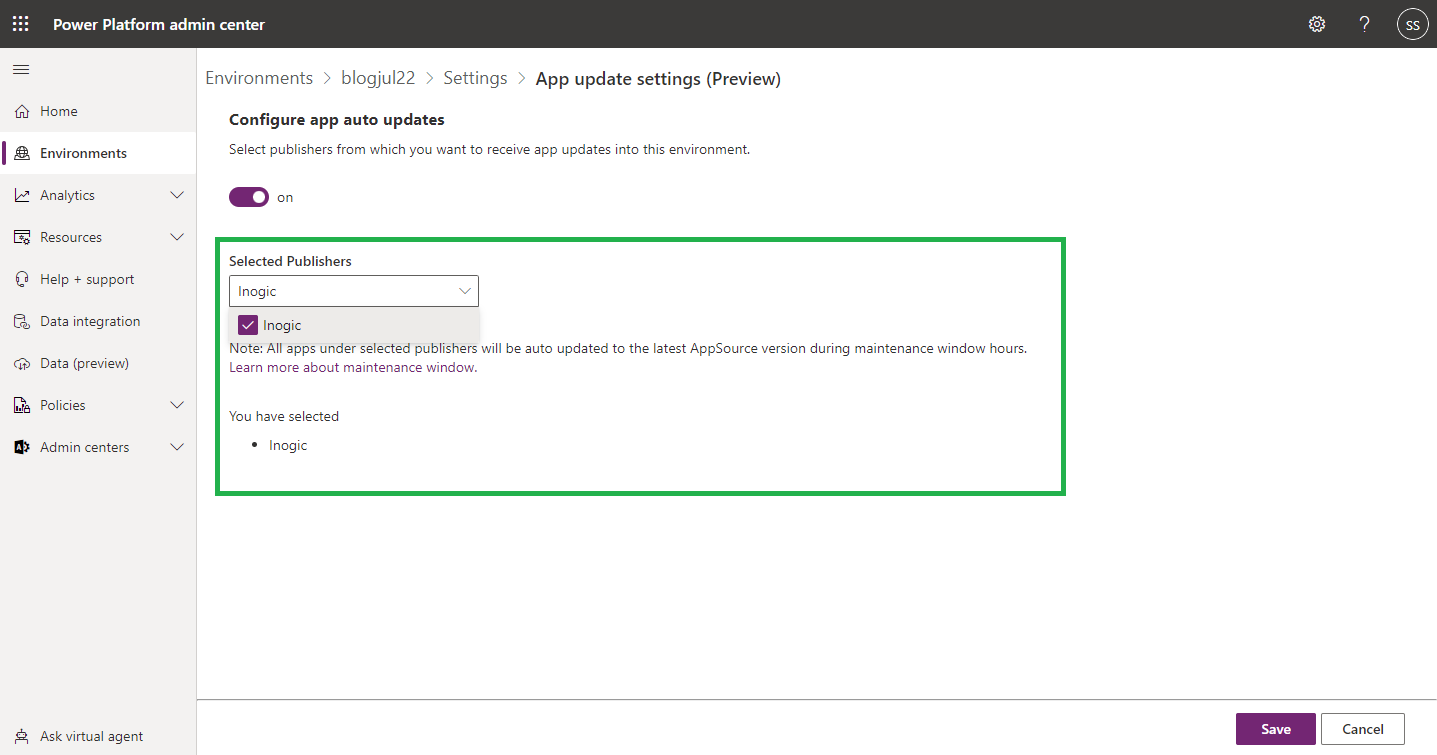This screenshot has width=1437, height=755.
Task: Click the Help + support headset icon
Action: point(22,279)
